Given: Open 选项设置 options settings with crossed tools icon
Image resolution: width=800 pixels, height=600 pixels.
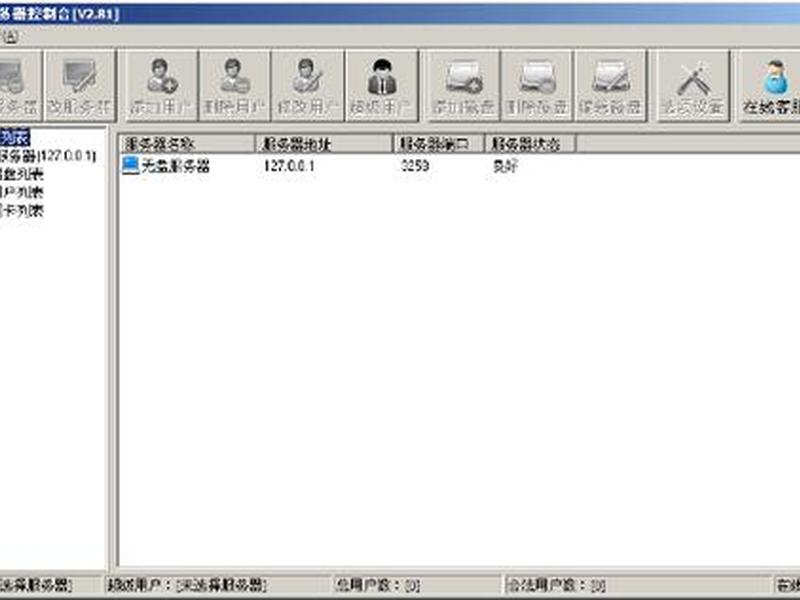Looking at the screenshot, I should tap(692, 86).
